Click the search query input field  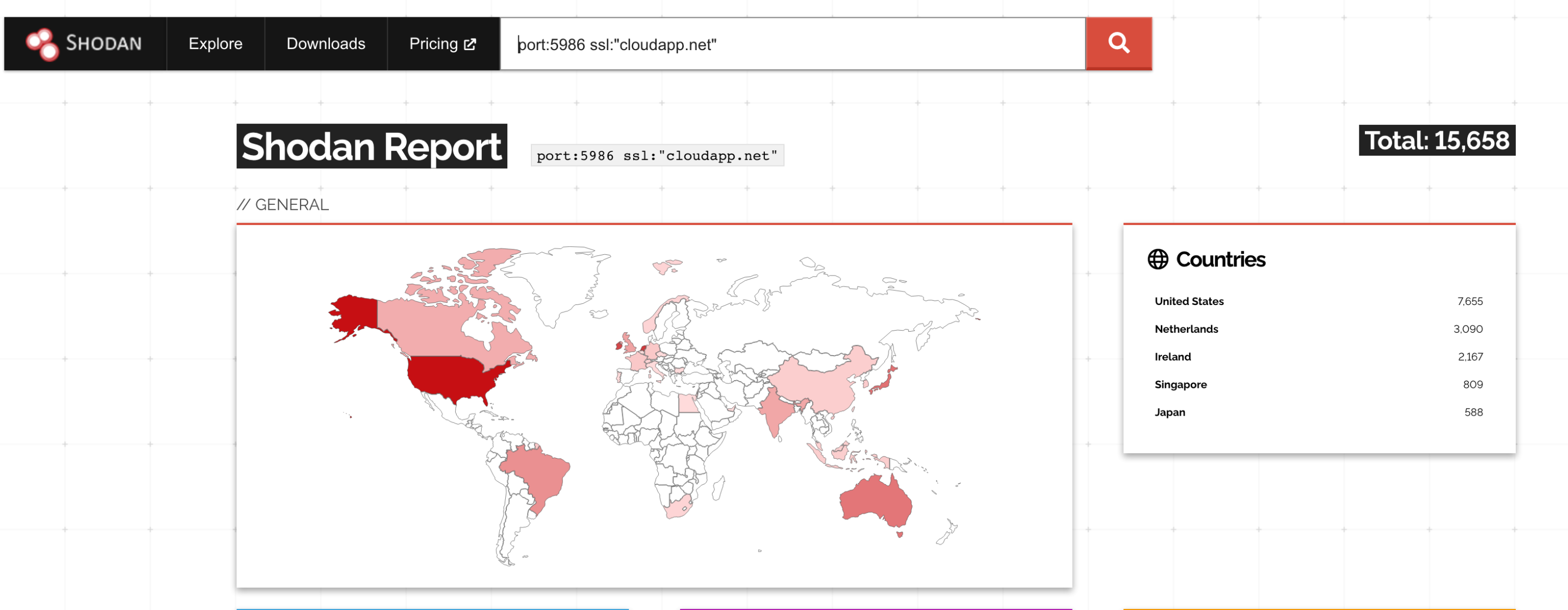pyautogui.click(x=793, y=45)
